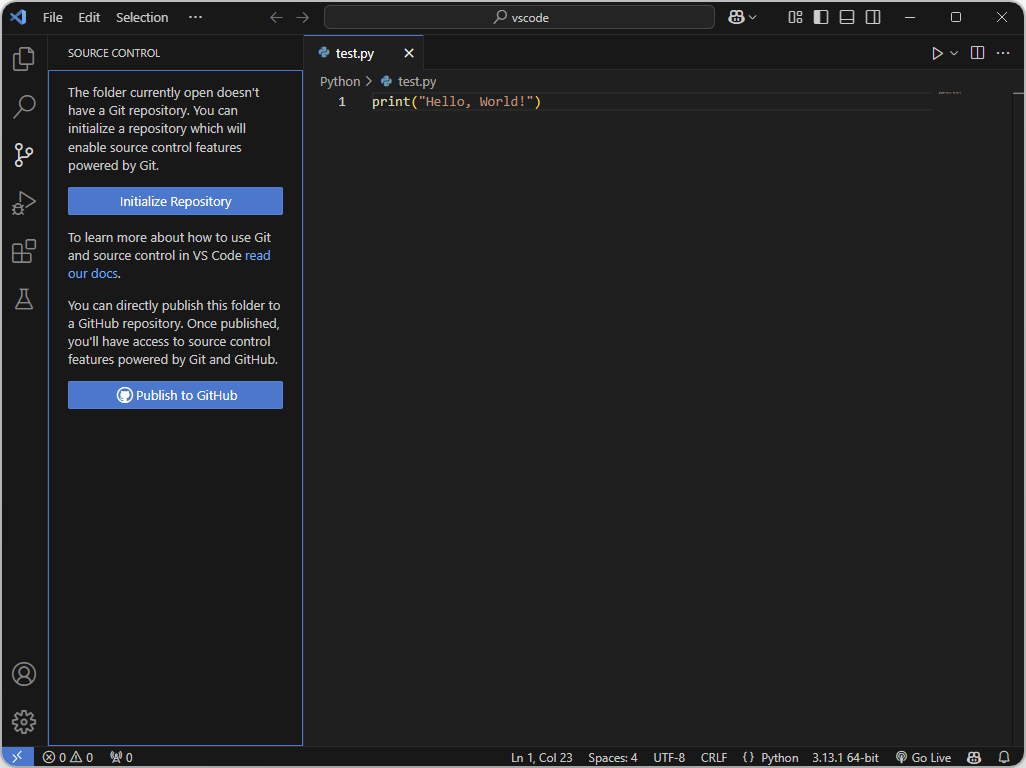Show more menu items via ellipsis
Viewport: 1026px width, 768px height.
(195, 18)
